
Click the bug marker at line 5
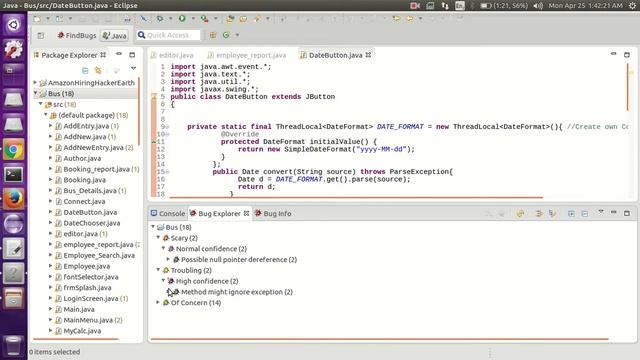coord(154,97)
